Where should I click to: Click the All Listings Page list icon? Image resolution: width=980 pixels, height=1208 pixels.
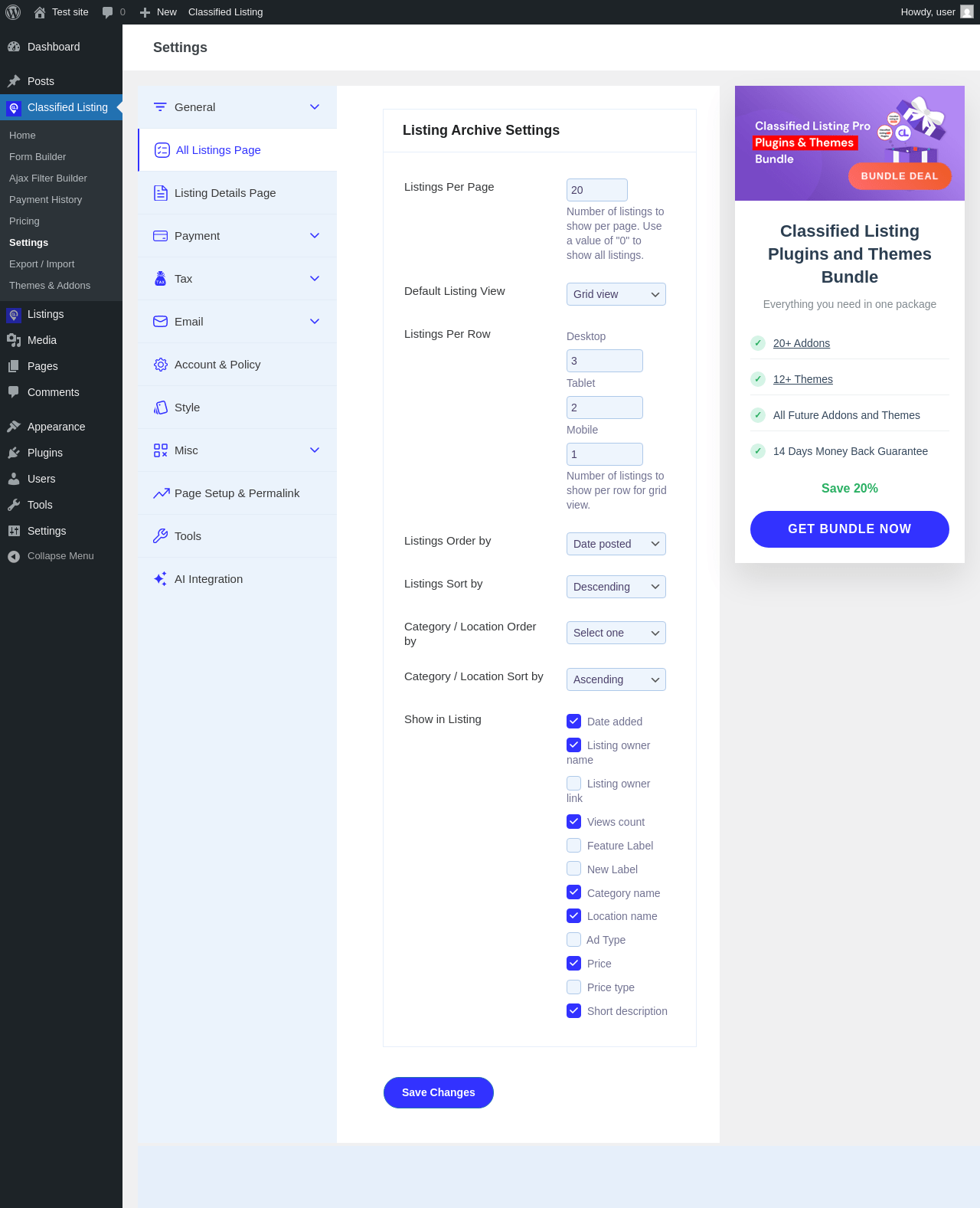[x=162, y=150]
